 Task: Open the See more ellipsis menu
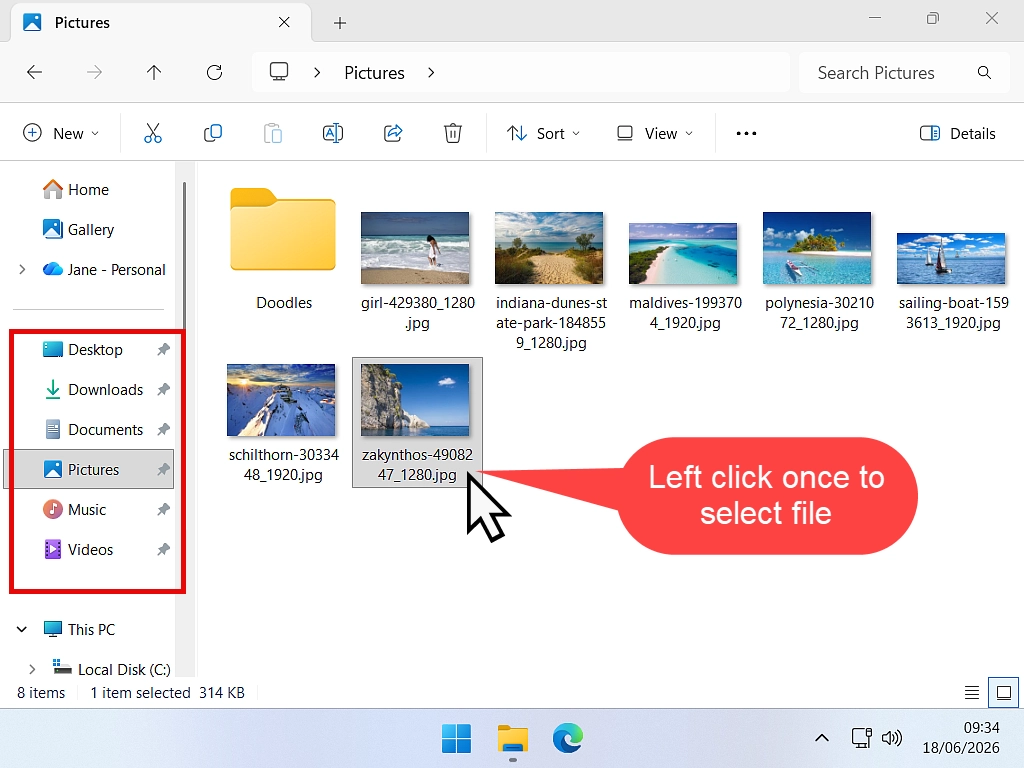[x=746, y=133]
